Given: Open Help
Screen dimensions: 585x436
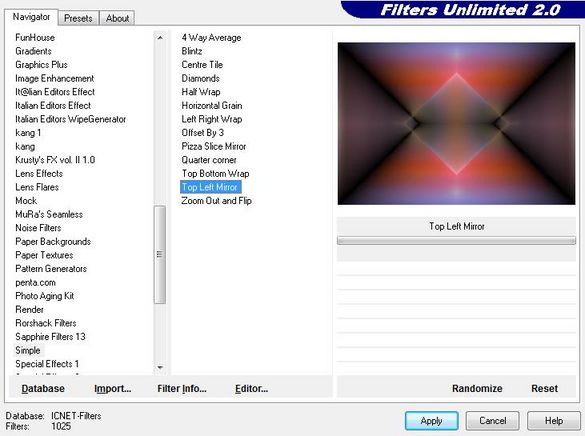Looking at the screenshot, I should click(554, 421).
